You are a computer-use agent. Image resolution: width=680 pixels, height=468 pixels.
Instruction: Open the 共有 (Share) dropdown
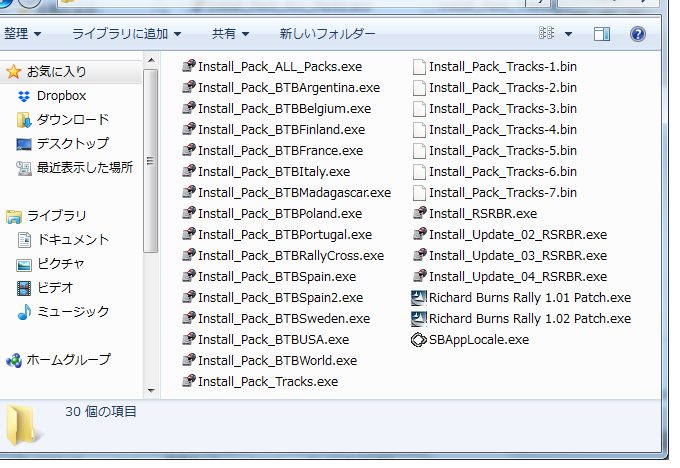pos(230,33)
